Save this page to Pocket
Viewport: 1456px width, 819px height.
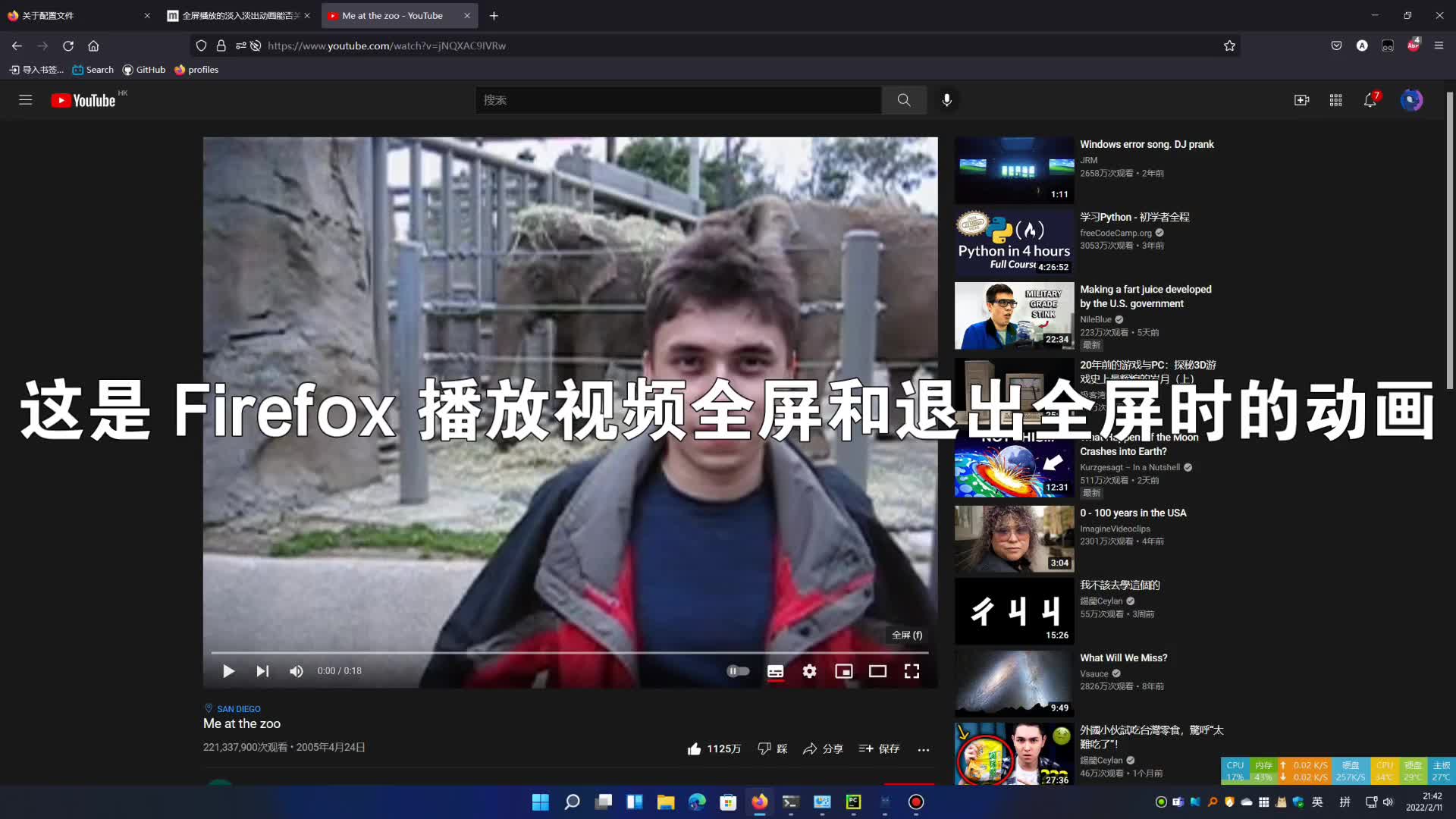coord(1336,45)
